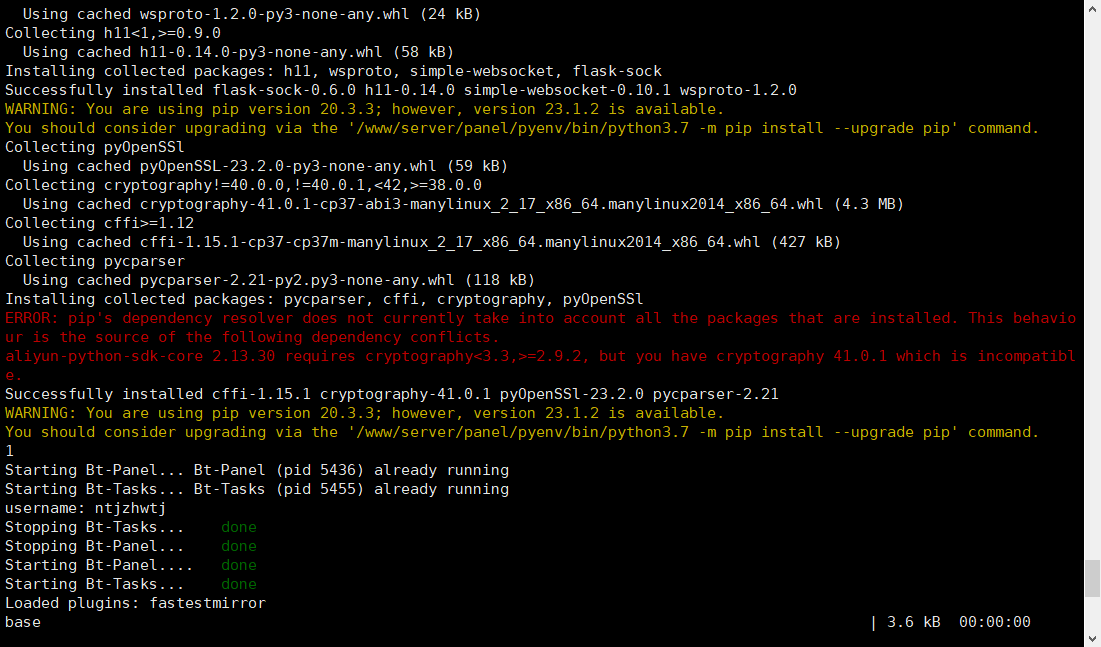Click "Bt-Panel (pid 5436) already running" text
This screenshot has height=647, width=1101.
(x=351, y=470)
